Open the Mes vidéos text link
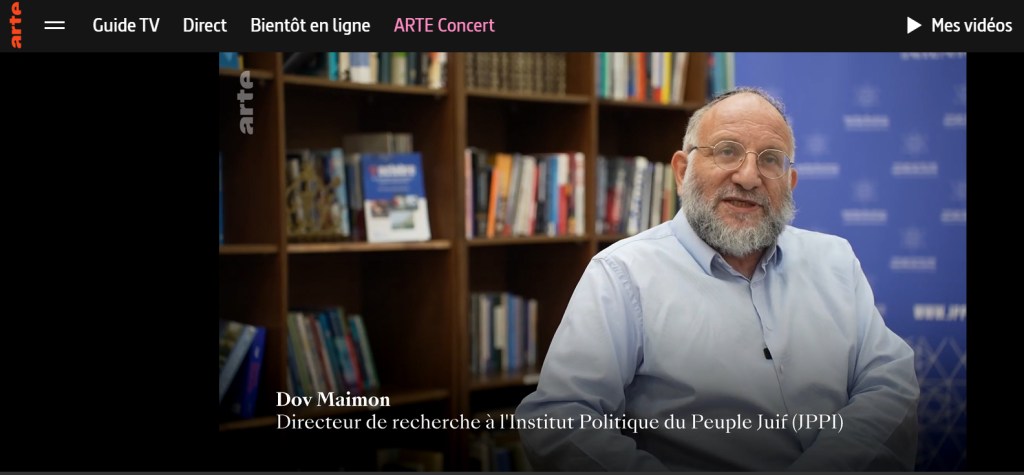This screenshot has height=475, width=1024. click(x=971, y=25)
